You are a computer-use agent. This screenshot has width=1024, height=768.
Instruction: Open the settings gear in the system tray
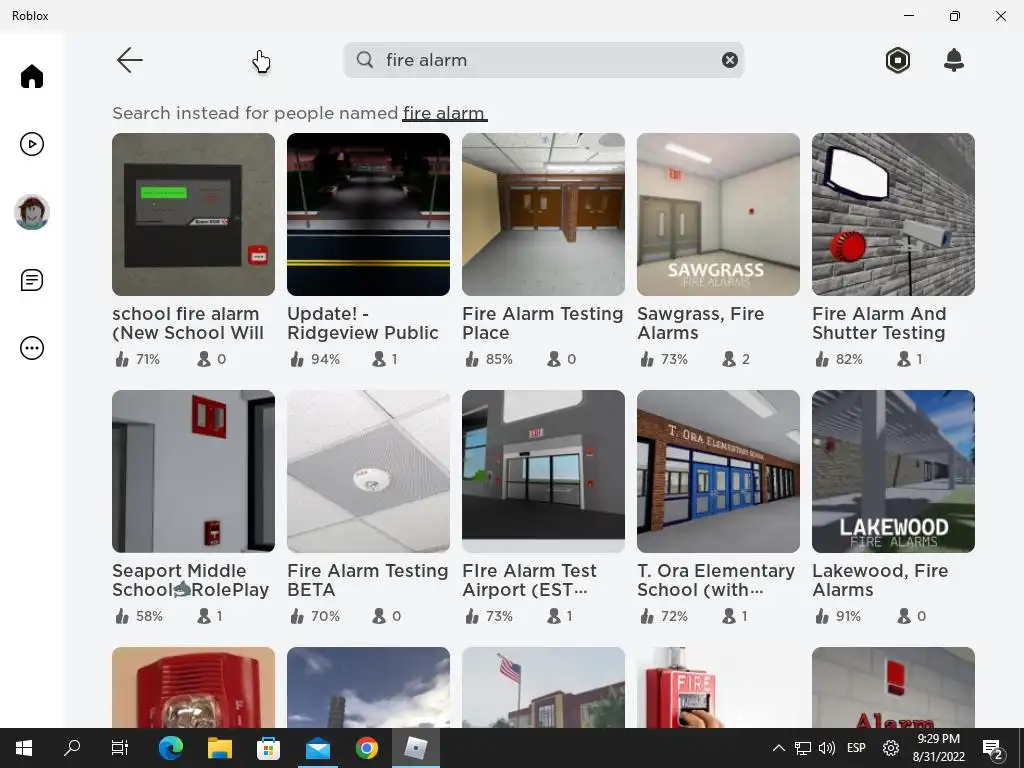coord(890,748)
